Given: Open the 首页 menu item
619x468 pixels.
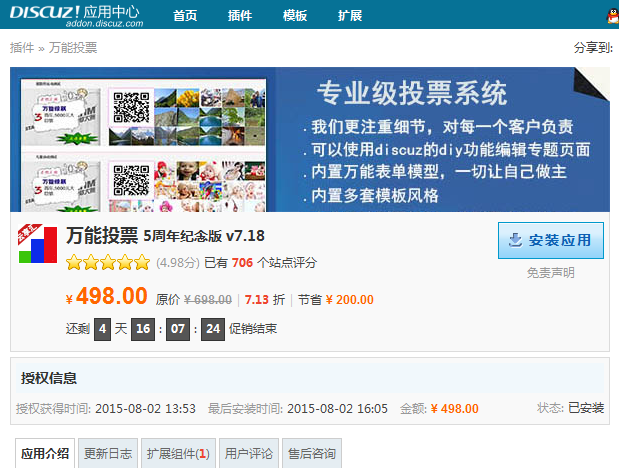Looking at the screenshot, I should pos(185,15).
